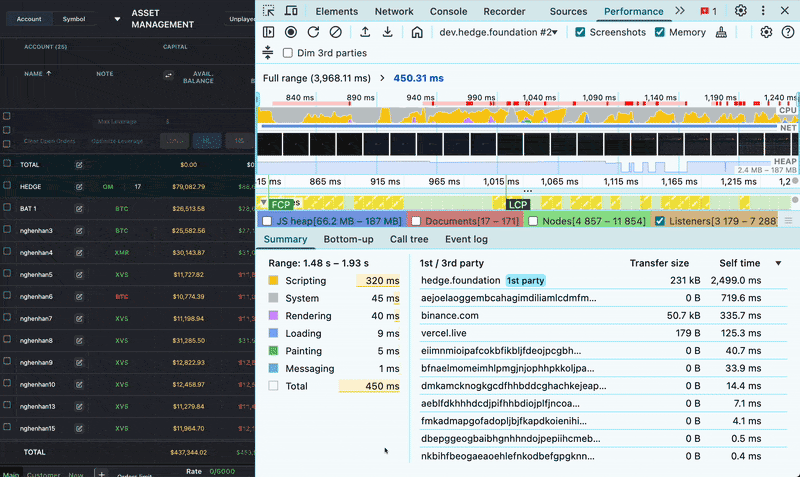Click the download profile icon
The image size is (800, 477).
388,32
